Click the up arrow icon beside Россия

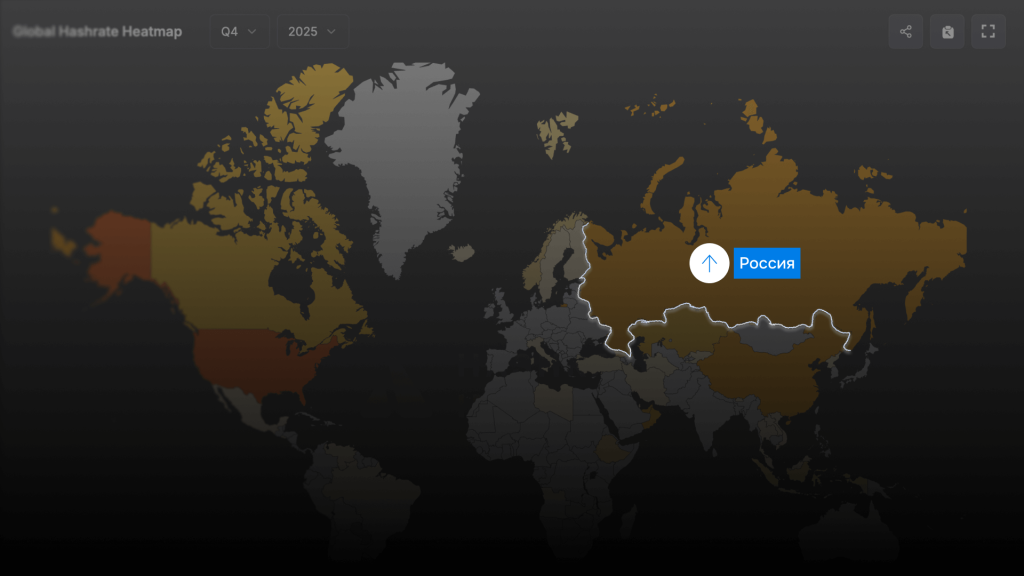click(x=709, y=263)
